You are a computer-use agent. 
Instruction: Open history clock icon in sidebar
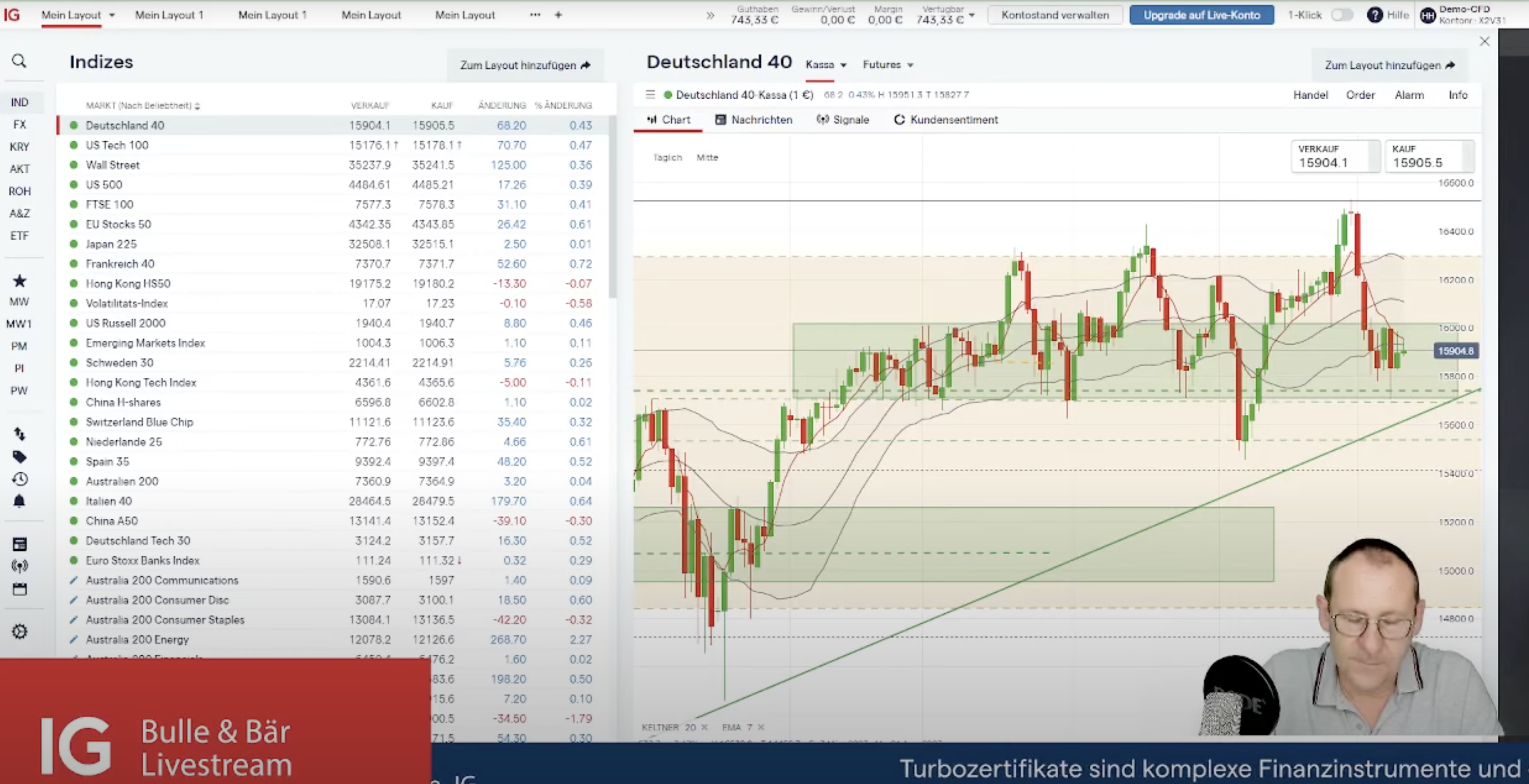click(19, 479)
